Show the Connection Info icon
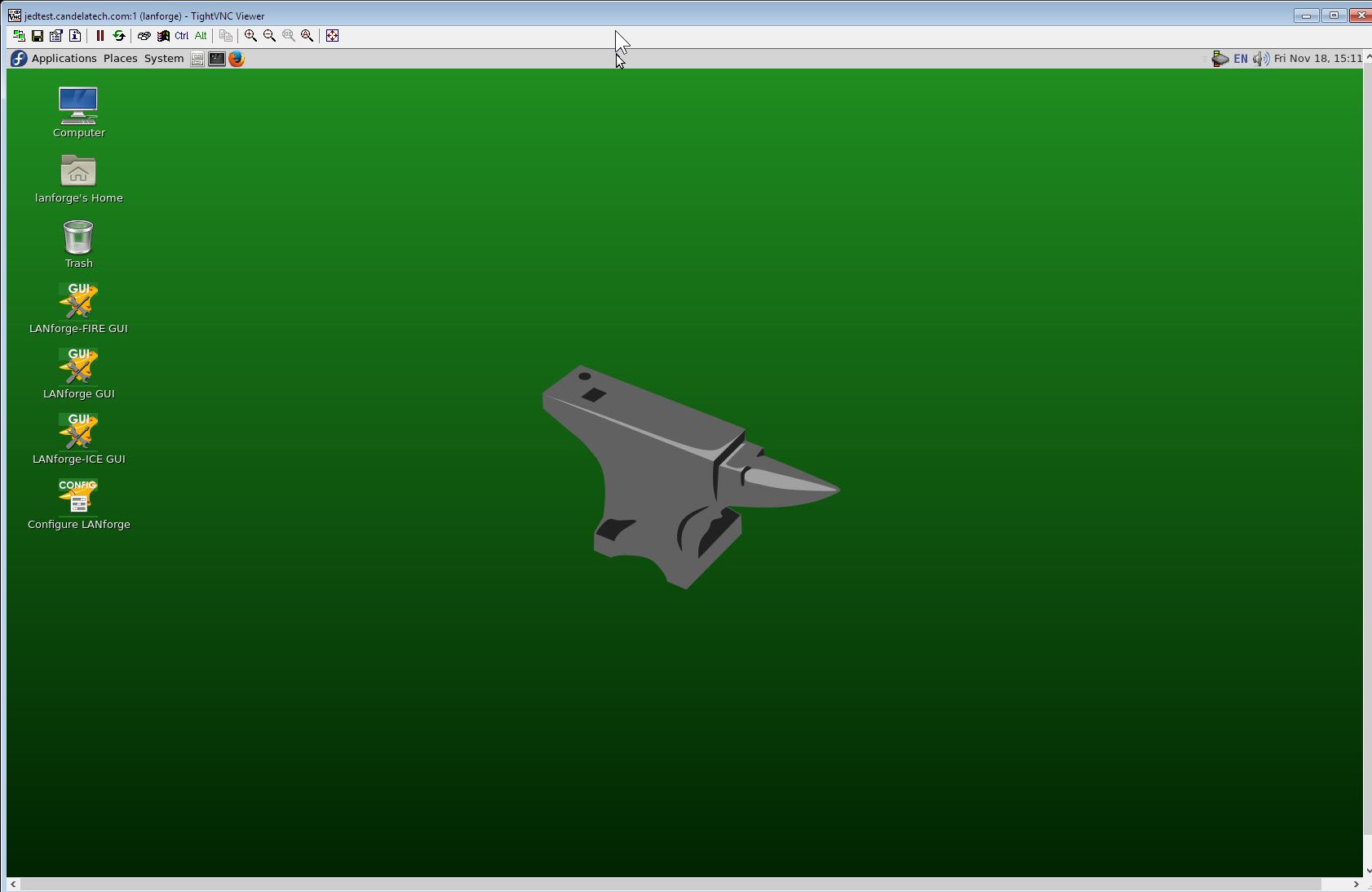 click(75, 36)
